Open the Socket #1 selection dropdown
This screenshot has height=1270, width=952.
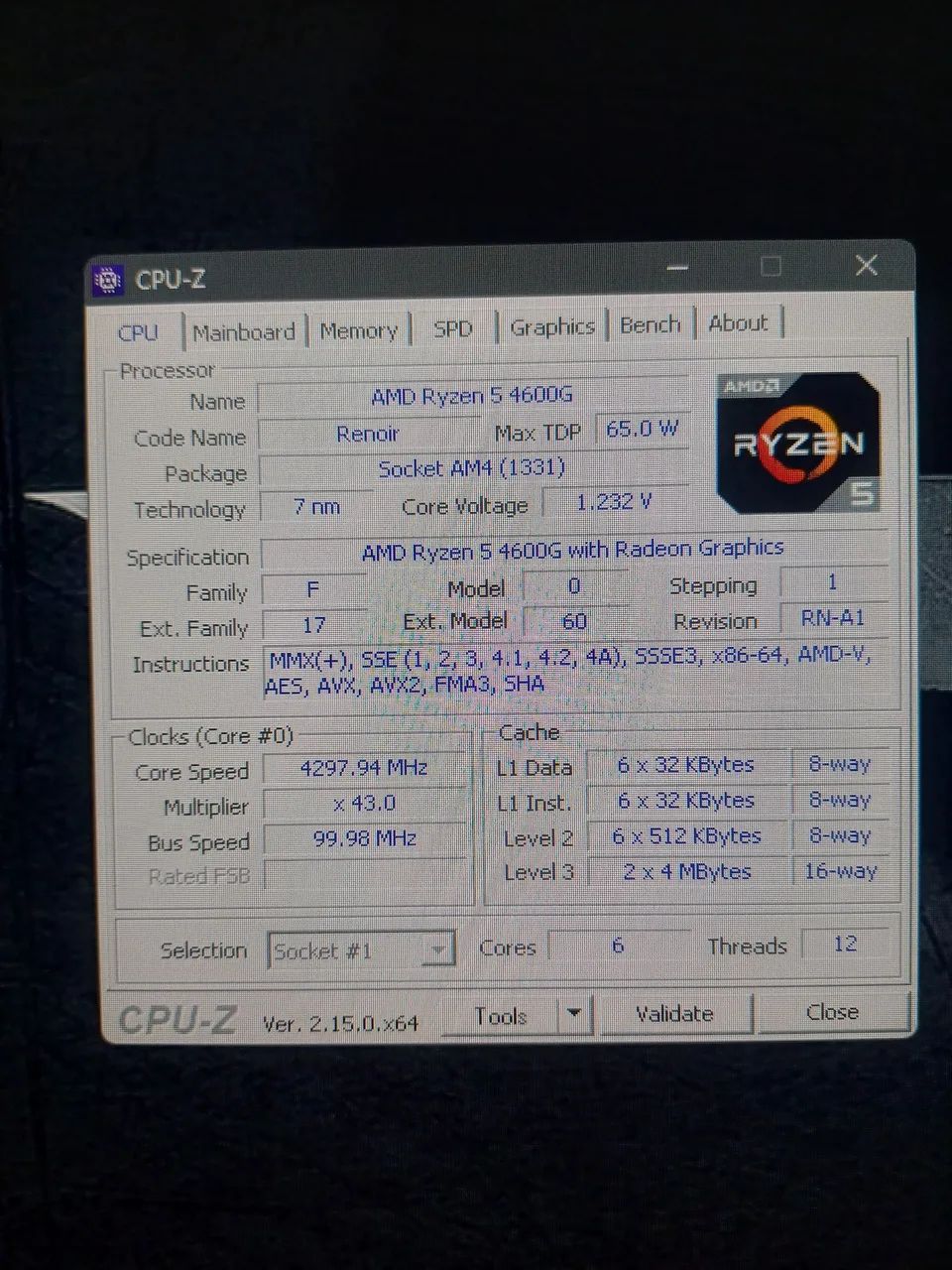pos(362,951)
